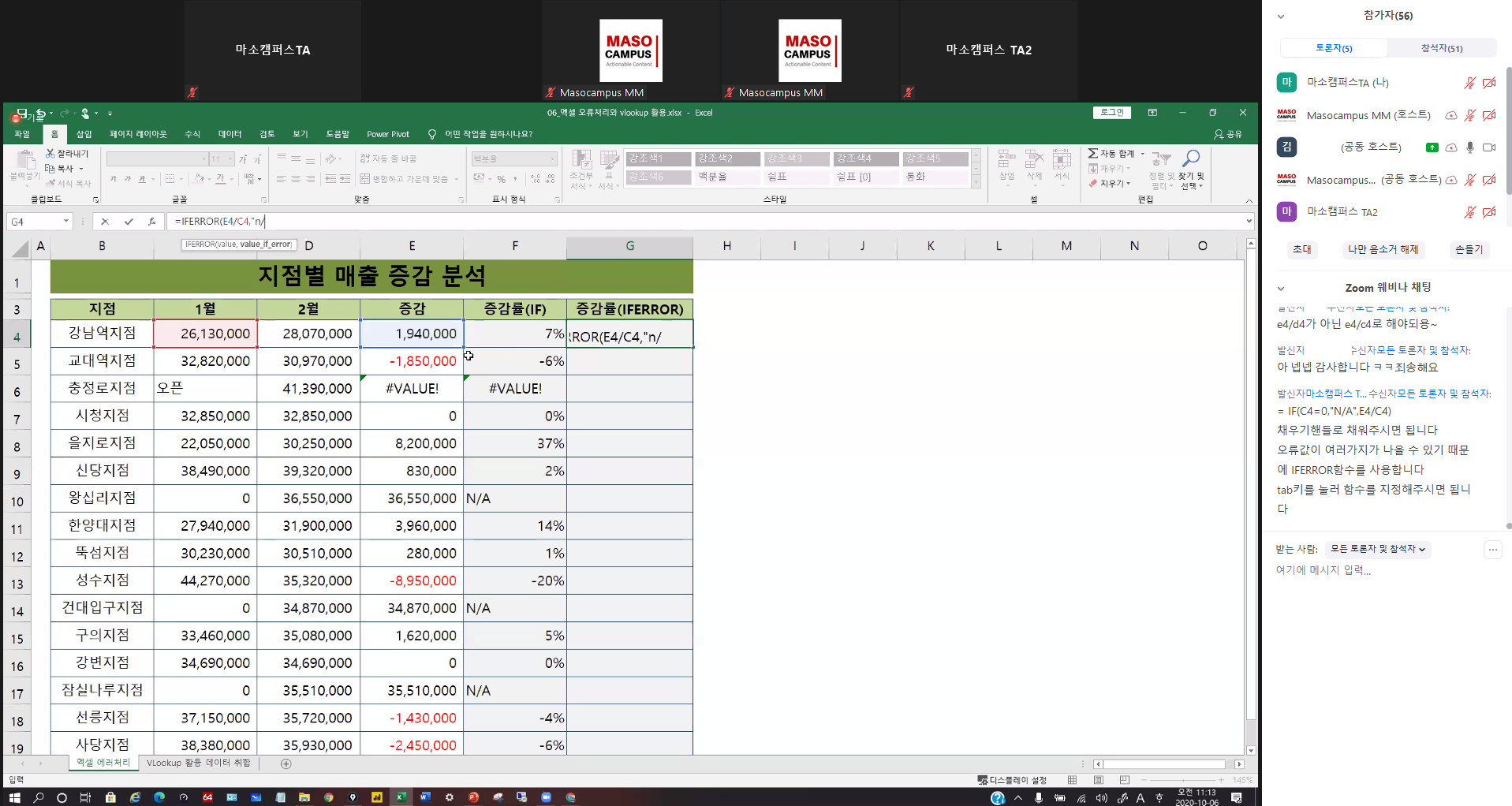Open the 수식 ribbon tab
The width and height of the screenshot is (1512, 806).
click(192, 134)
